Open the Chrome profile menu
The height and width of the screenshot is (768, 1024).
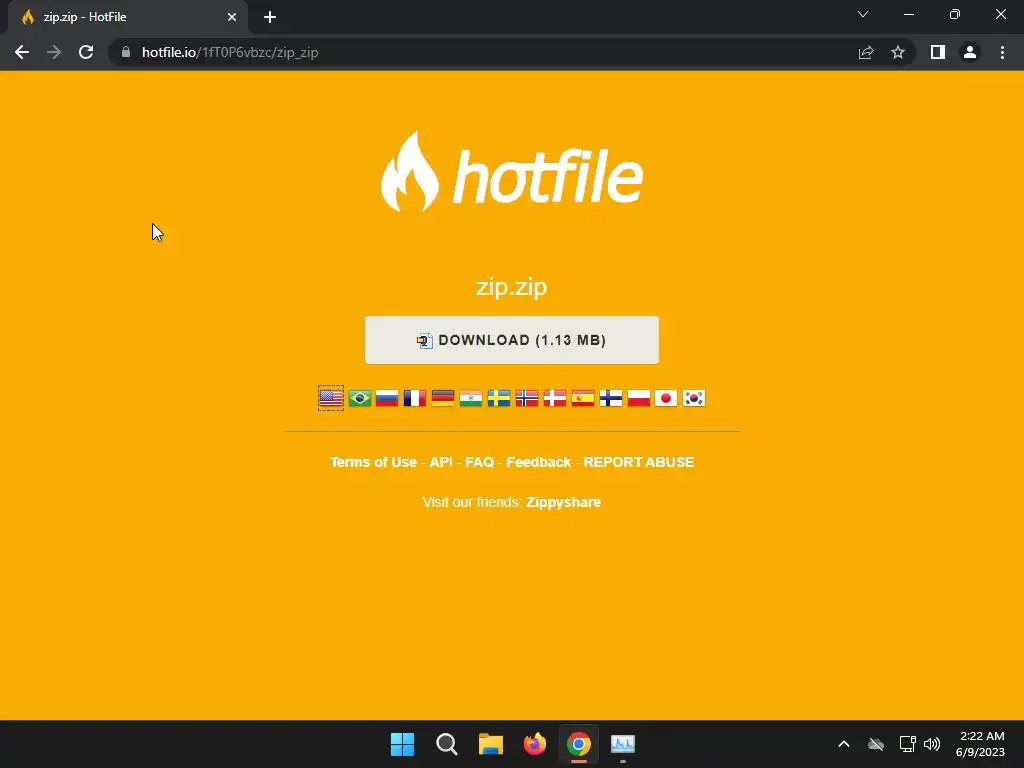pyautogui.click(x=970, y=52)
